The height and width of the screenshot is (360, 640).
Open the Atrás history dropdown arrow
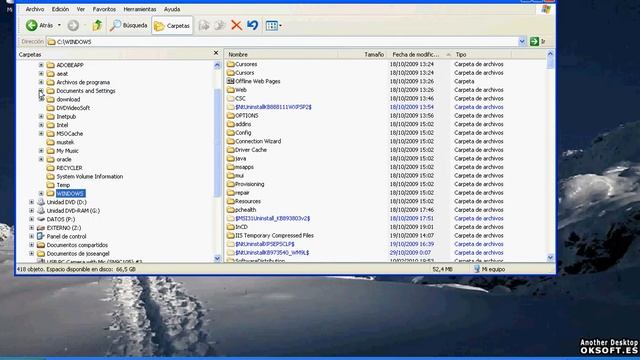pos(59,25)
